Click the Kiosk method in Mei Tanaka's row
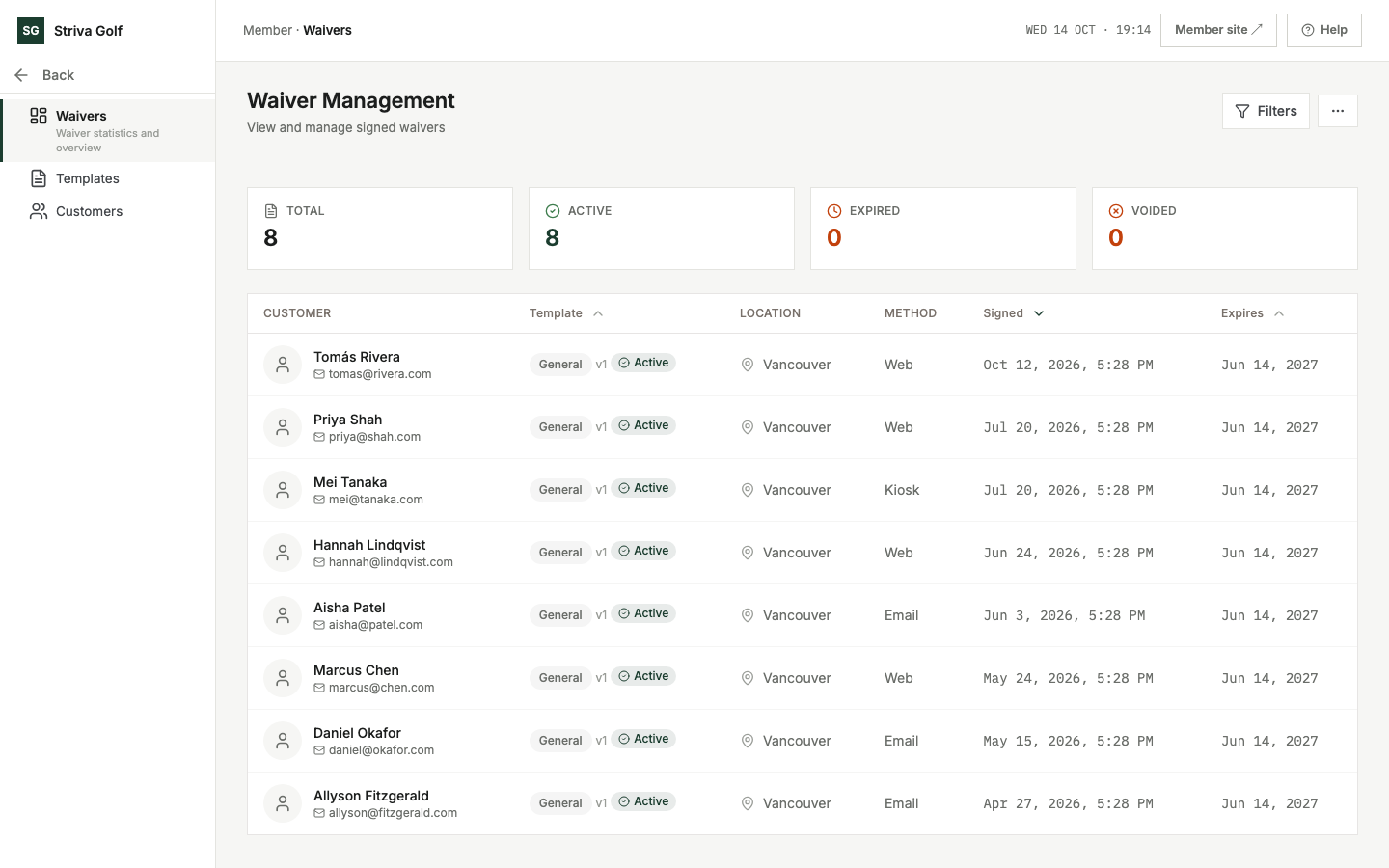The image size is (1389, 868). pyautogui.click(x=902, y=490)
